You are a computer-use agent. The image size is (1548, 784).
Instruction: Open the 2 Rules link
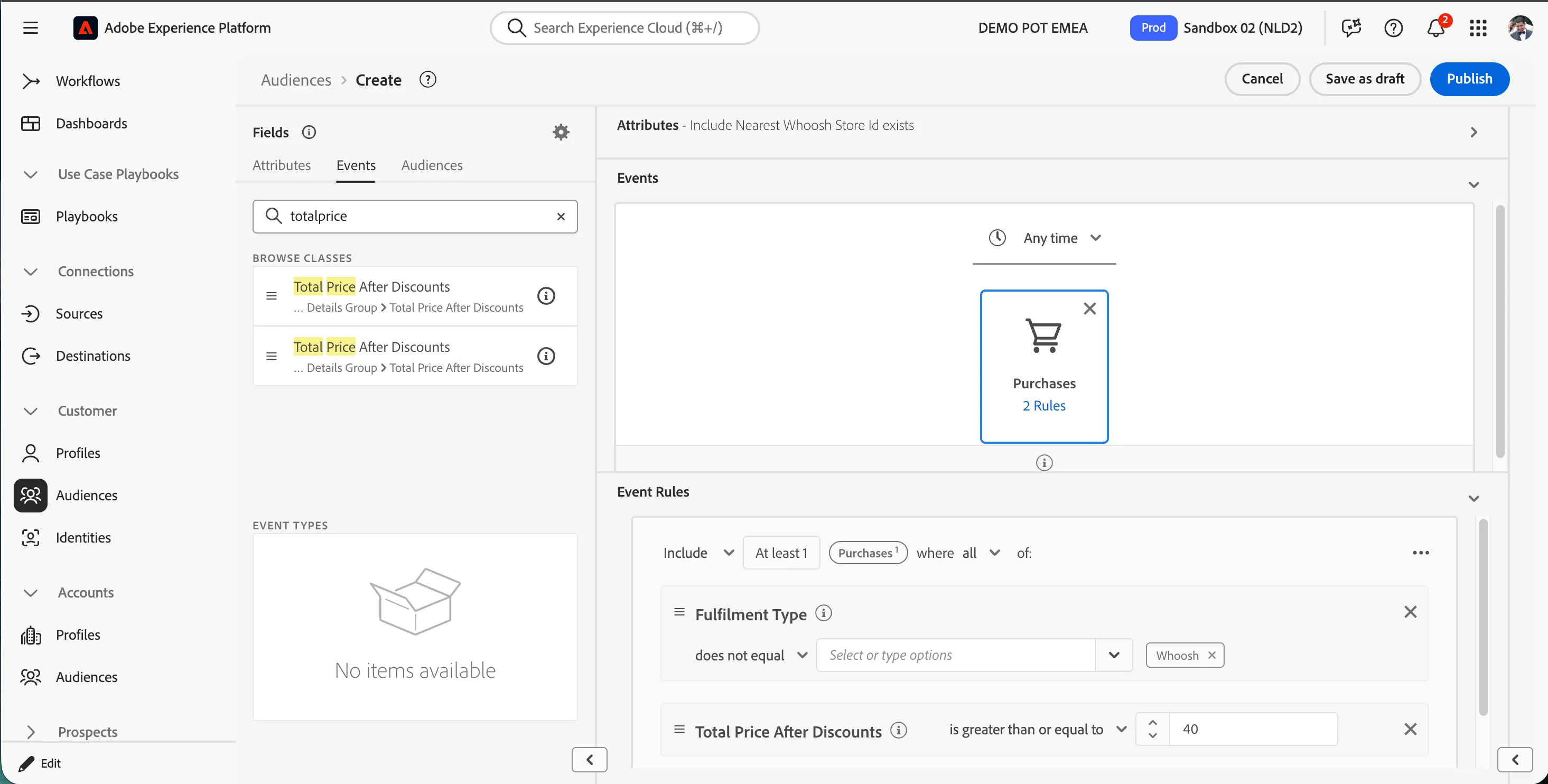[1044, 406]
